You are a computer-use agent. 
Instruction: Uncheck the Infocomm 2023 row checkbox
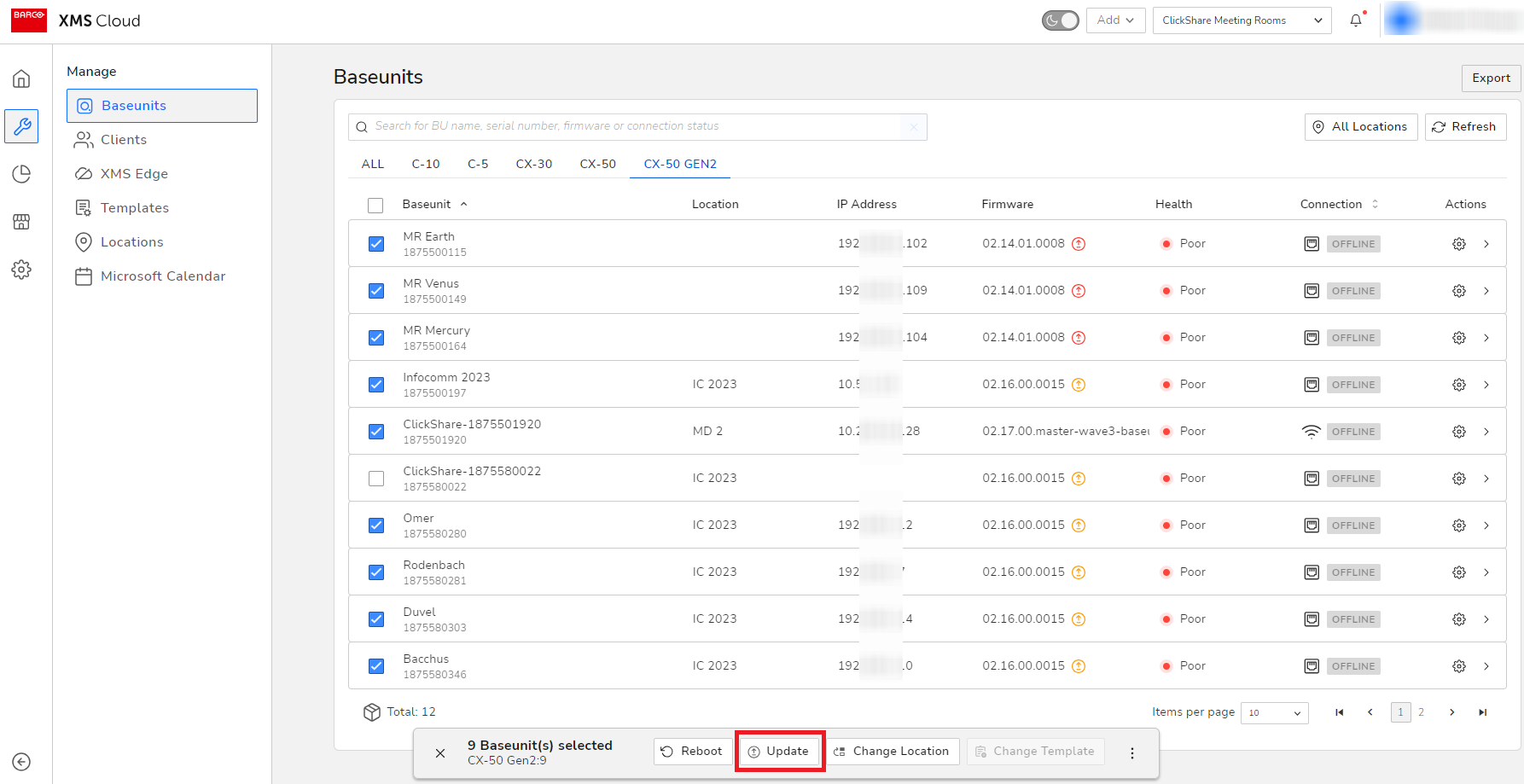[x=376, y=385]
